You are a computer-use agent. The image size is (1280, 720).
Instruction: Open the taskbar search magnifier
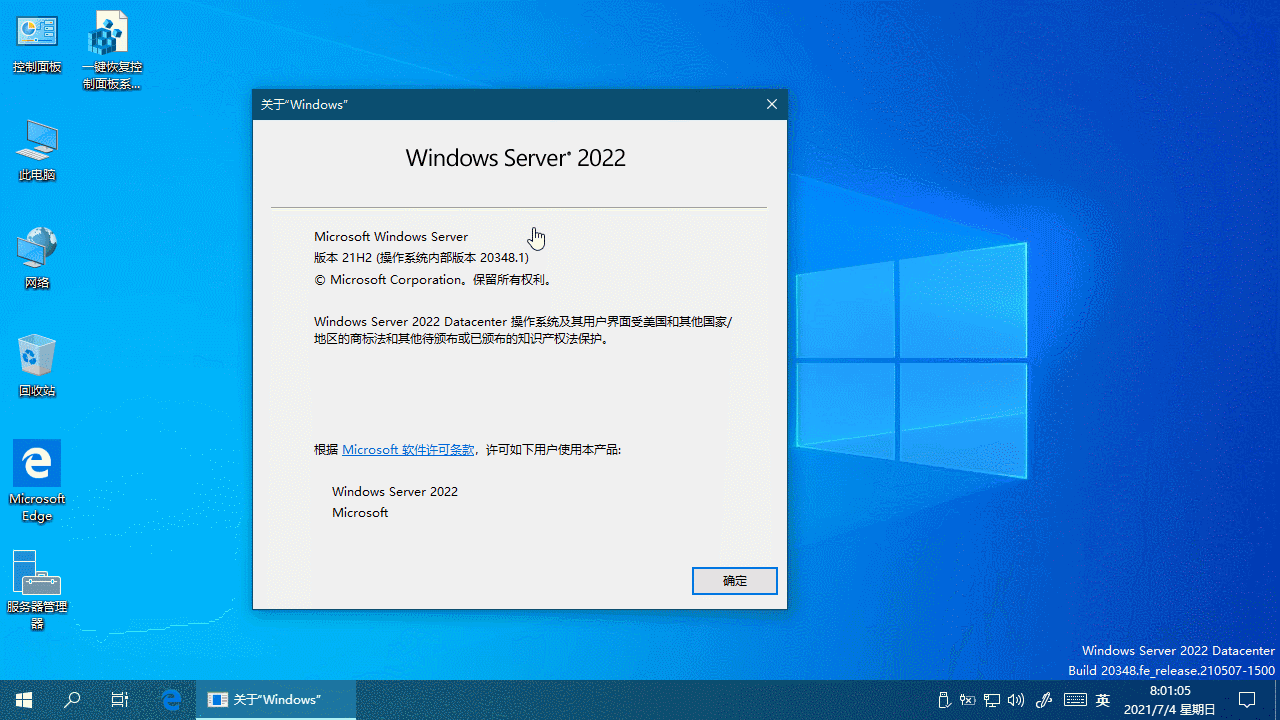point(72,700)
